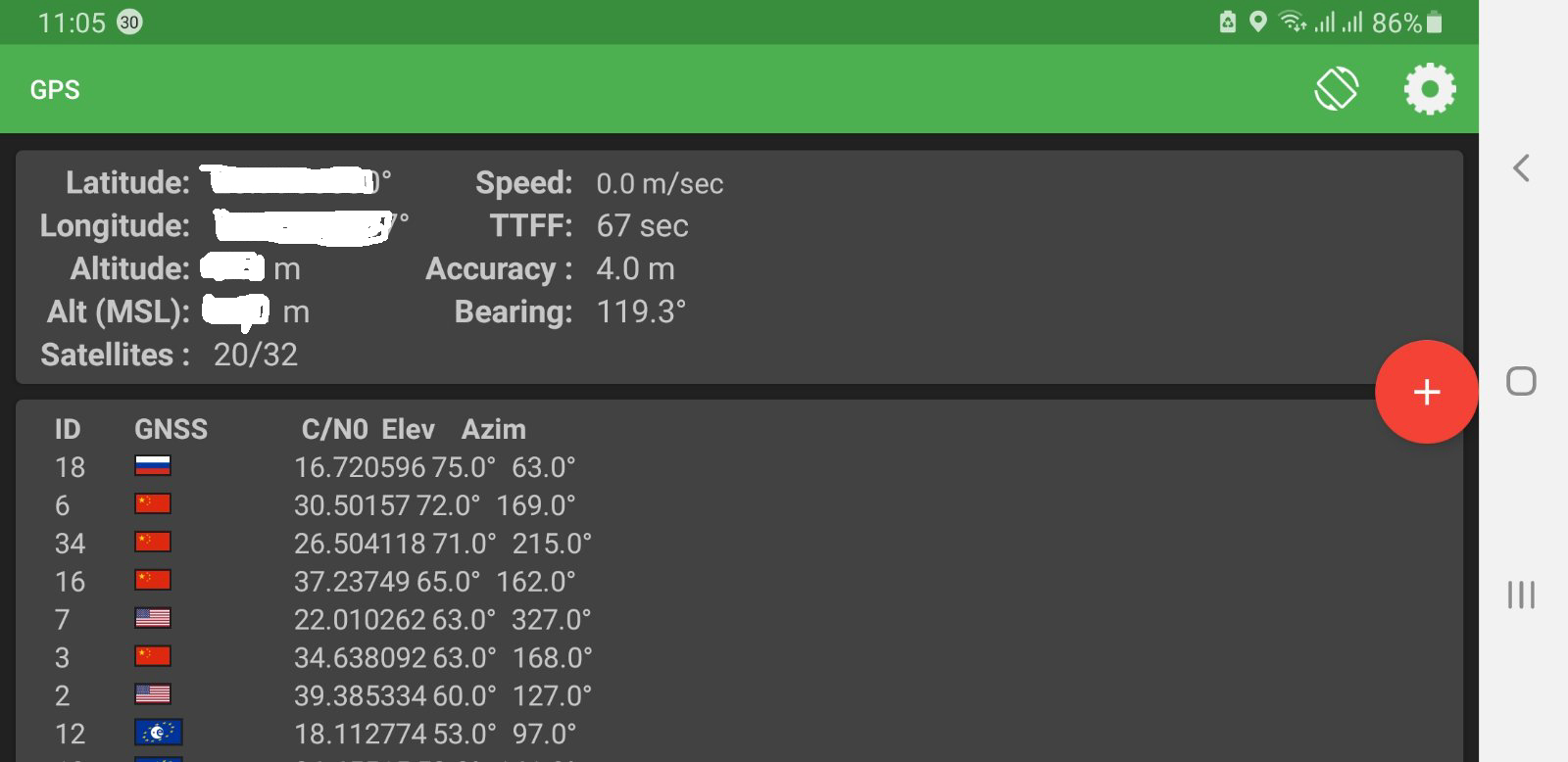The height and width of the screenshot is (762, 1568).
Task: Tap the 11:05 clock in status bar
Action: [71, 23]
